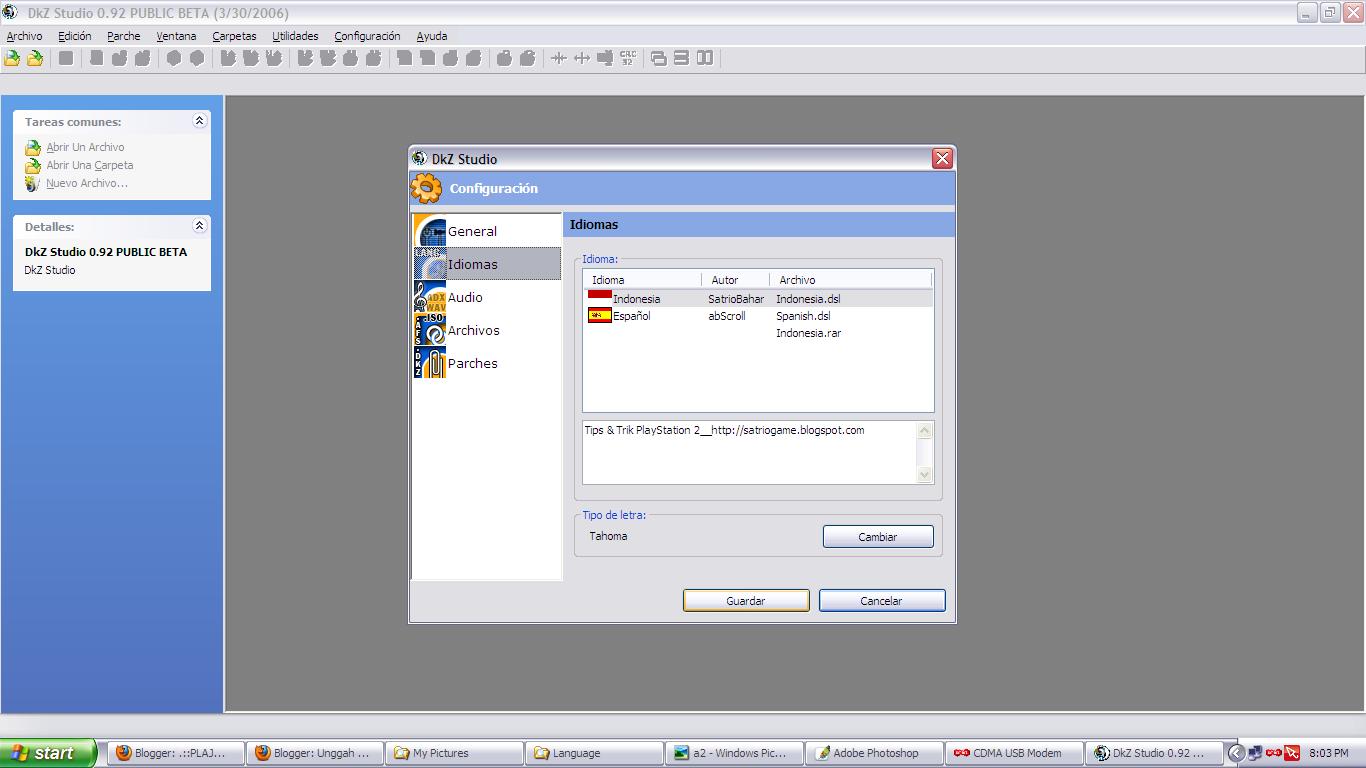Click the Abrir Una Carpeta link
This screenshot has height=768, width=1366.
coord(90,165)
